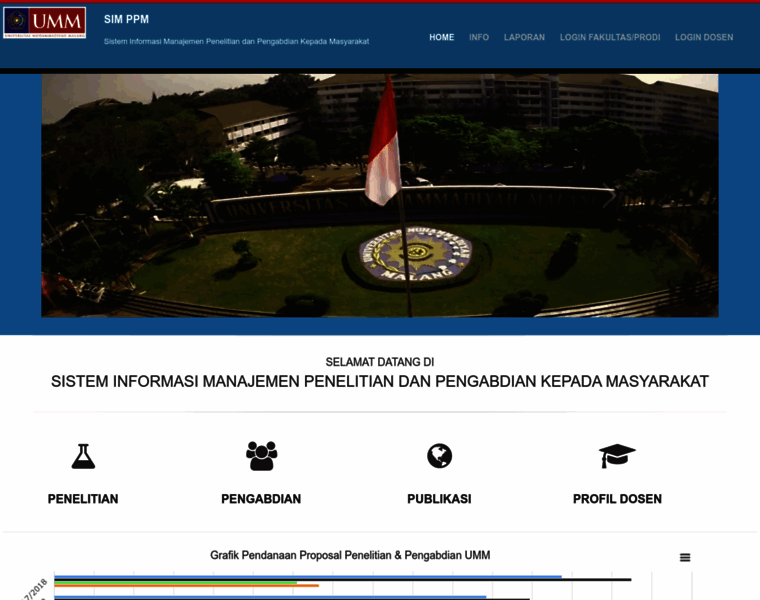The width and height of the screenshot is (760, 600).
Task: Click the globe icon for Publikasi
Action: (439, 456)
